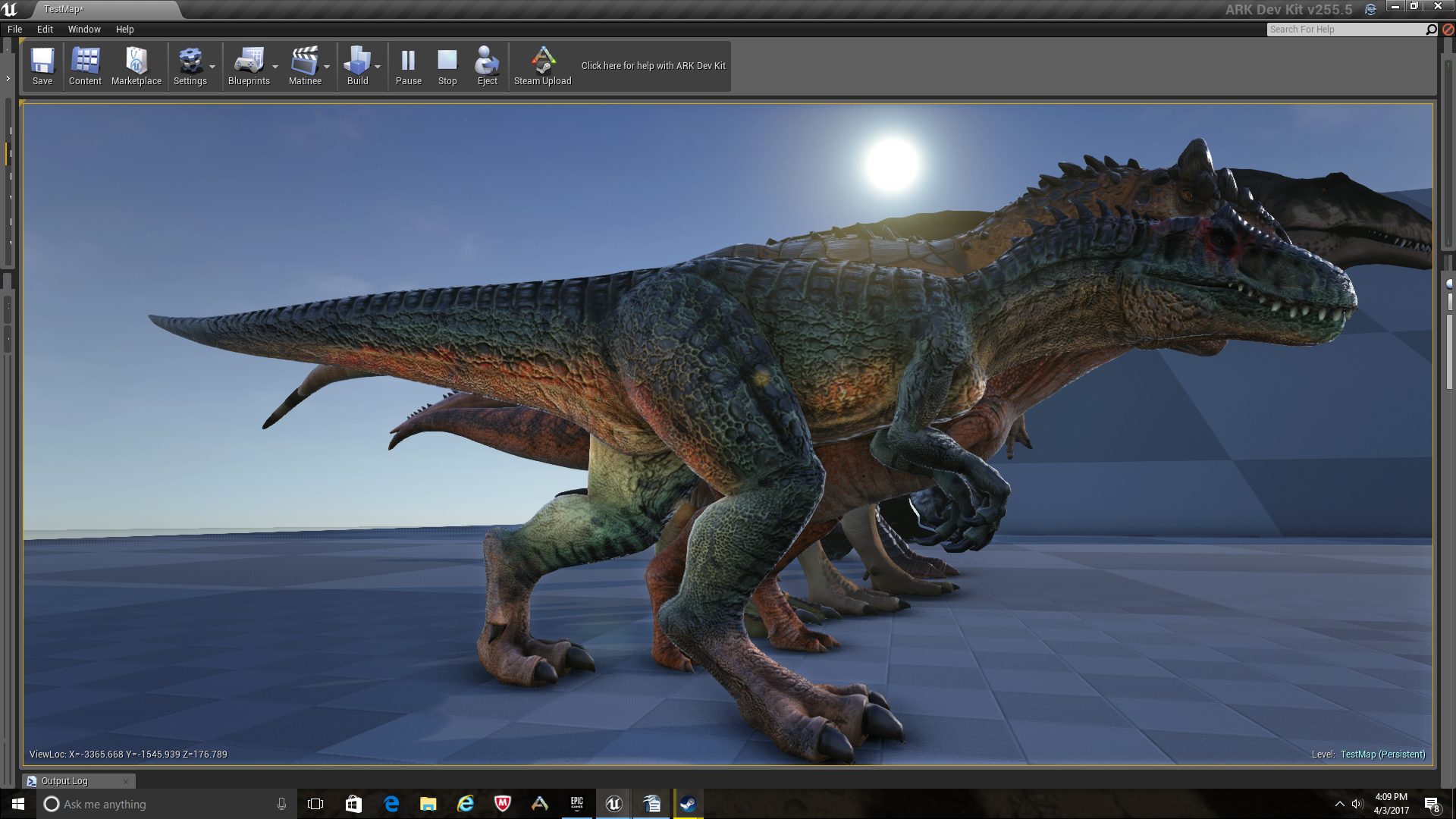
Task: Open the Window menu
Action: click(x=84, y=30)
